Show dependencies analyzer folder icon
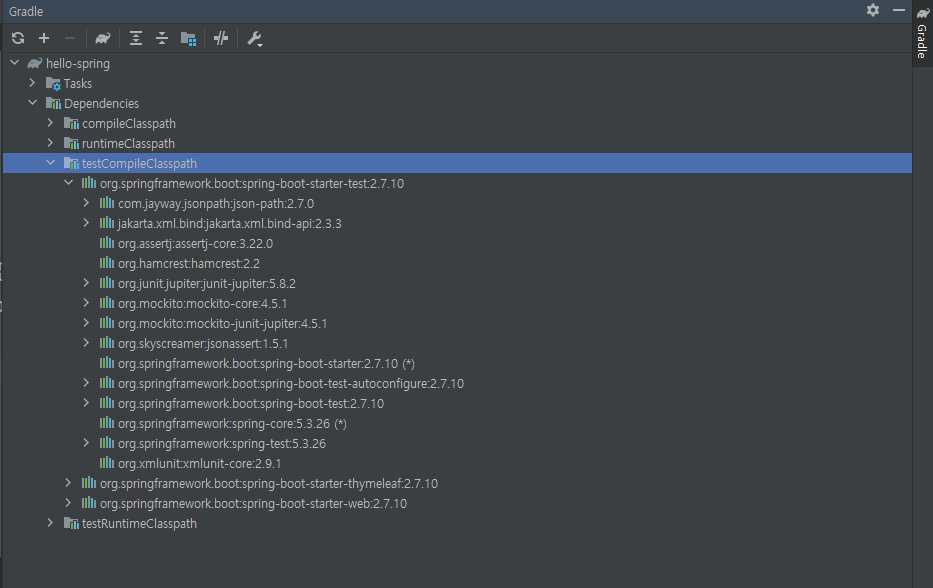 click(x=188, y=39)
